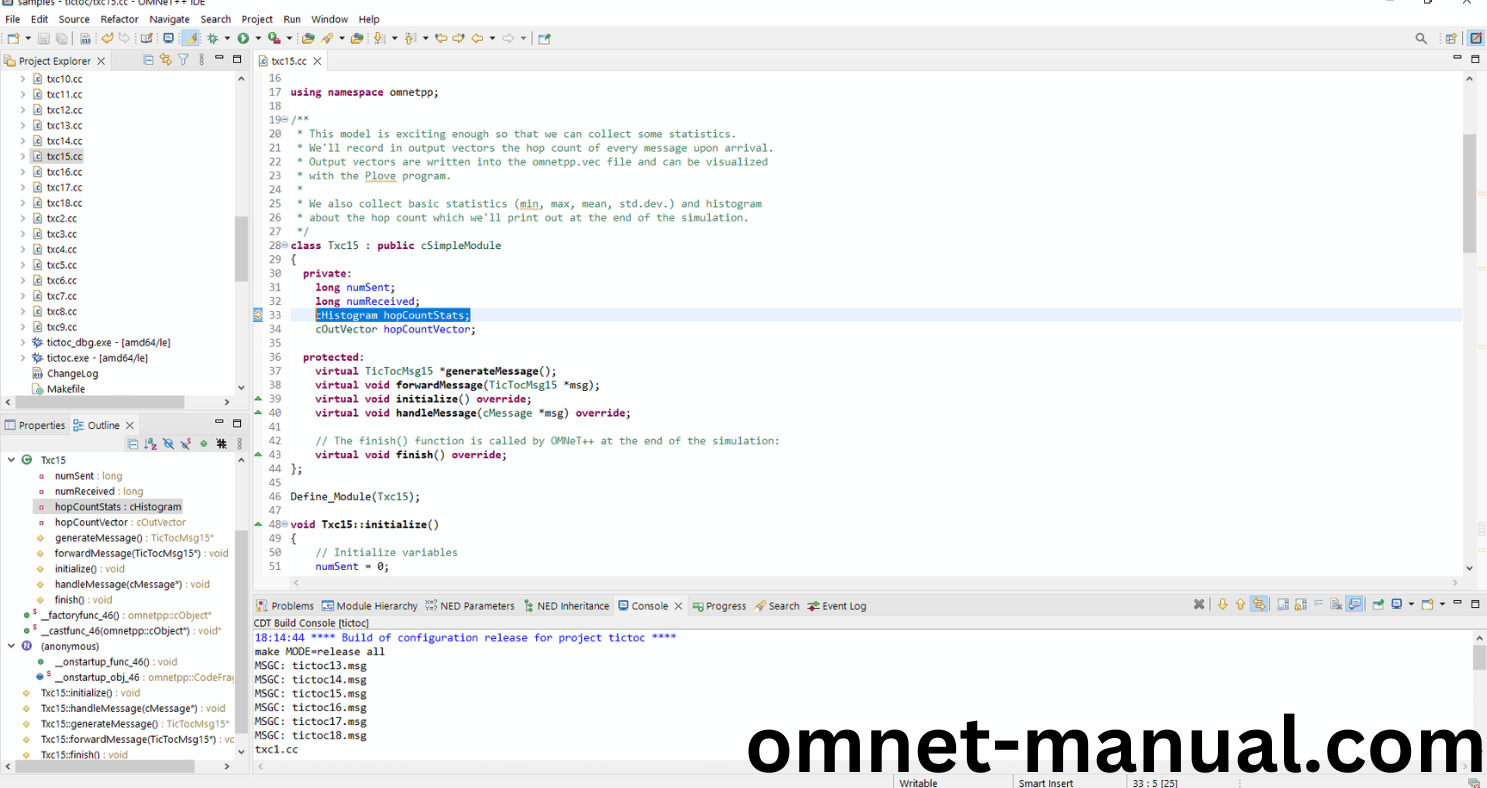The height and width of the screenshot is (788, 1487).
Task: Toggle Link with Editor in Project Explorer
Action: 166,60
